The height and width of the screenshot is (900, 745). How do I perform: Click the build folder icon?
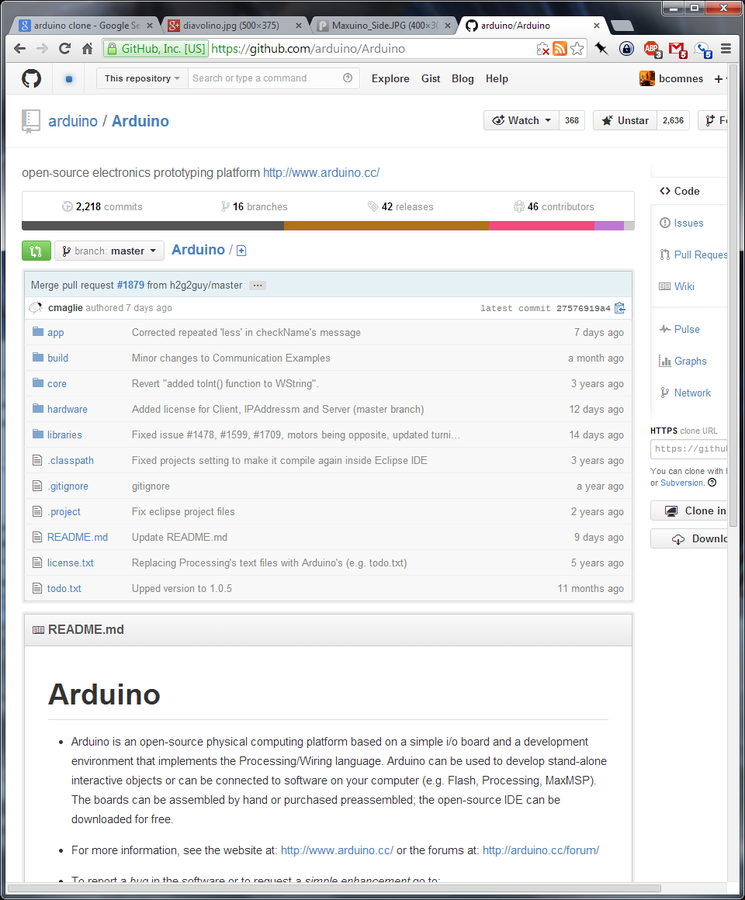click(x=38, y=357)
